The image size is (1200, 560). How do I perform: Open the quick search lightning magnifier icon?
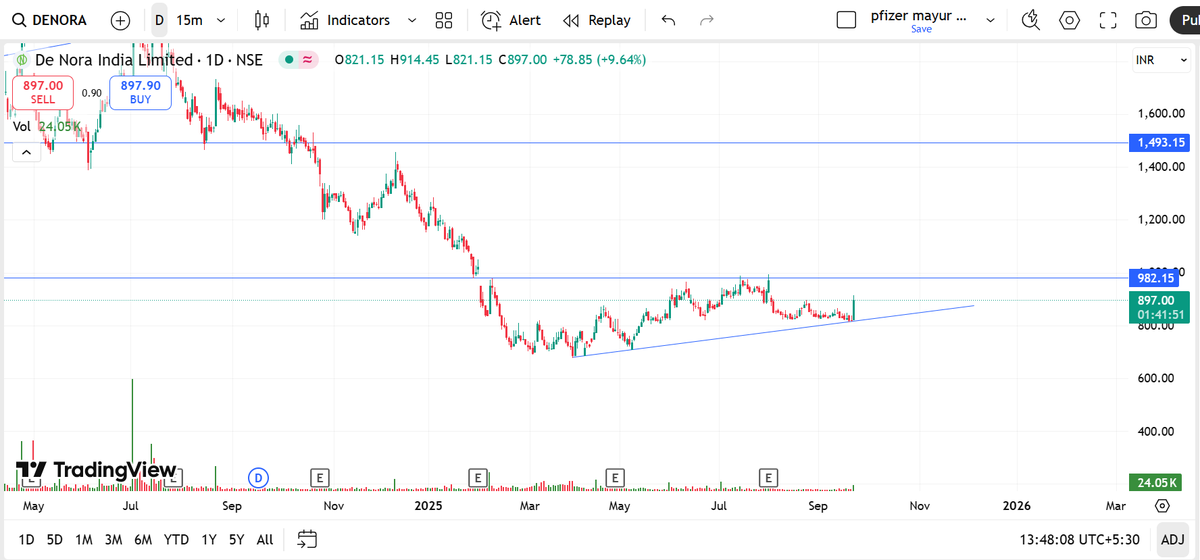(1031, 20)
